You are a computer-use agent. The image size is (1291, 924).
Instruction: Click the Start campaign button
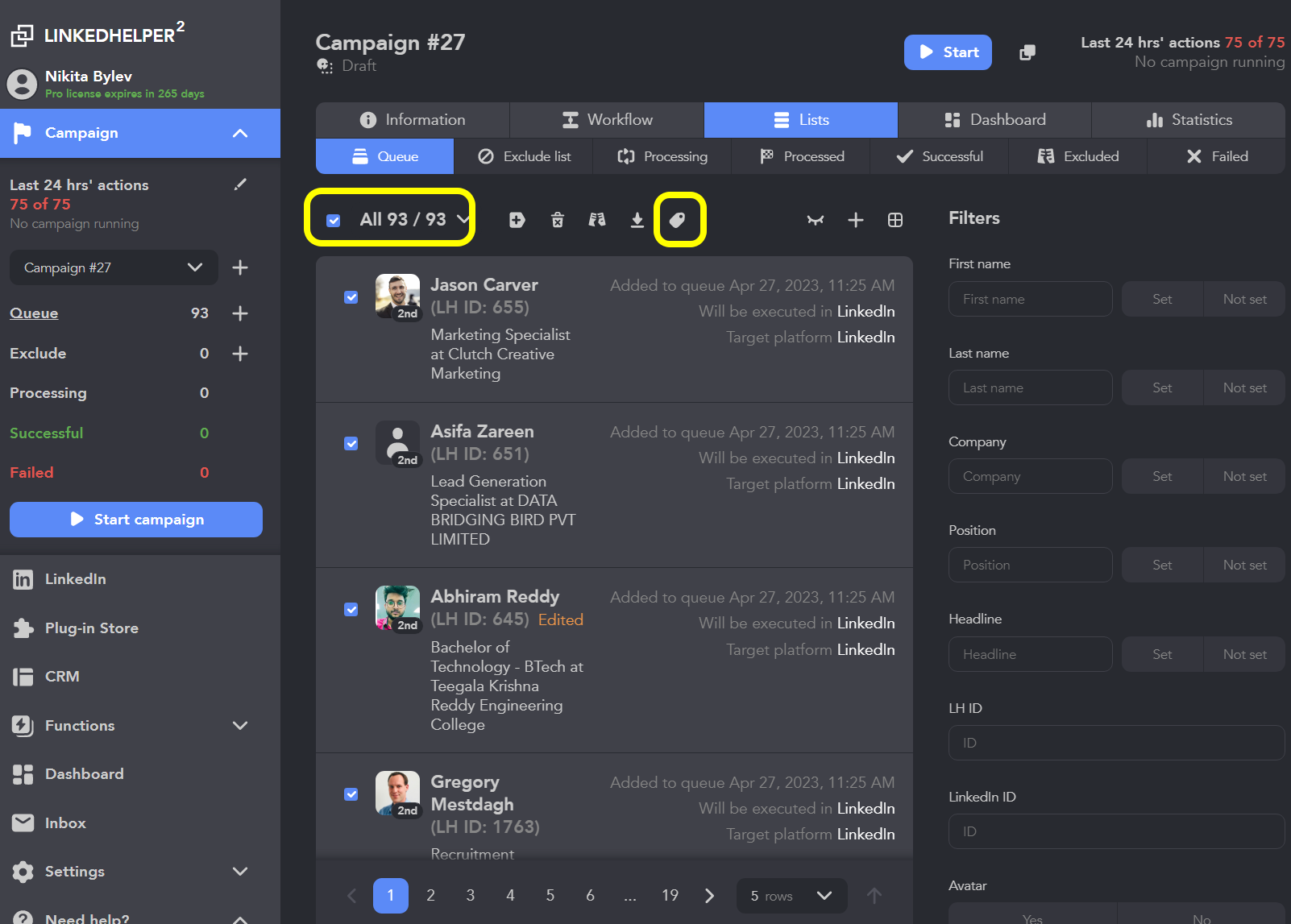click(136, 520)
